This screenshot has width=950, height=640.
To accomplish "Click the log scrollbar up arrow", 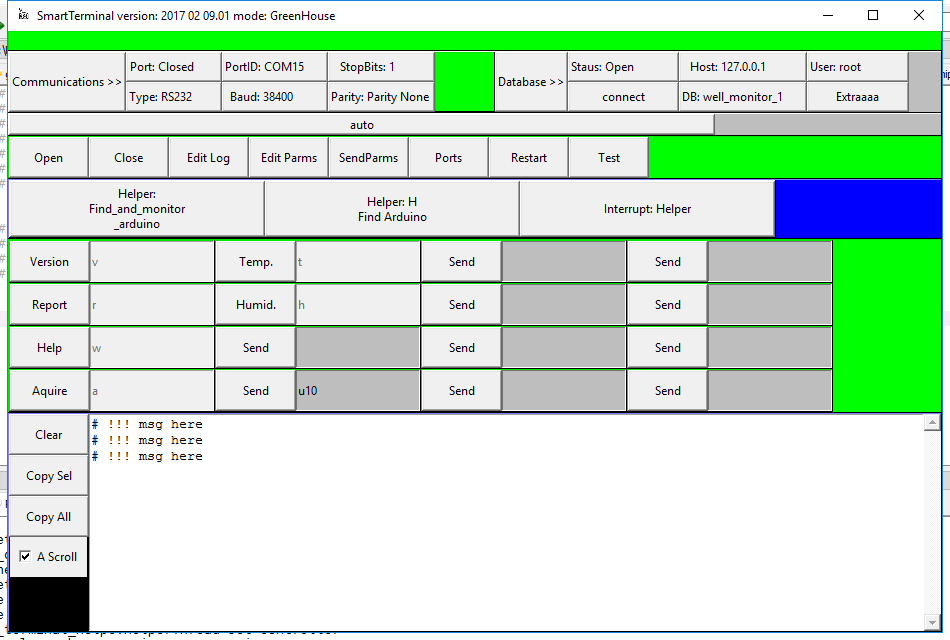I will point(932,423).
